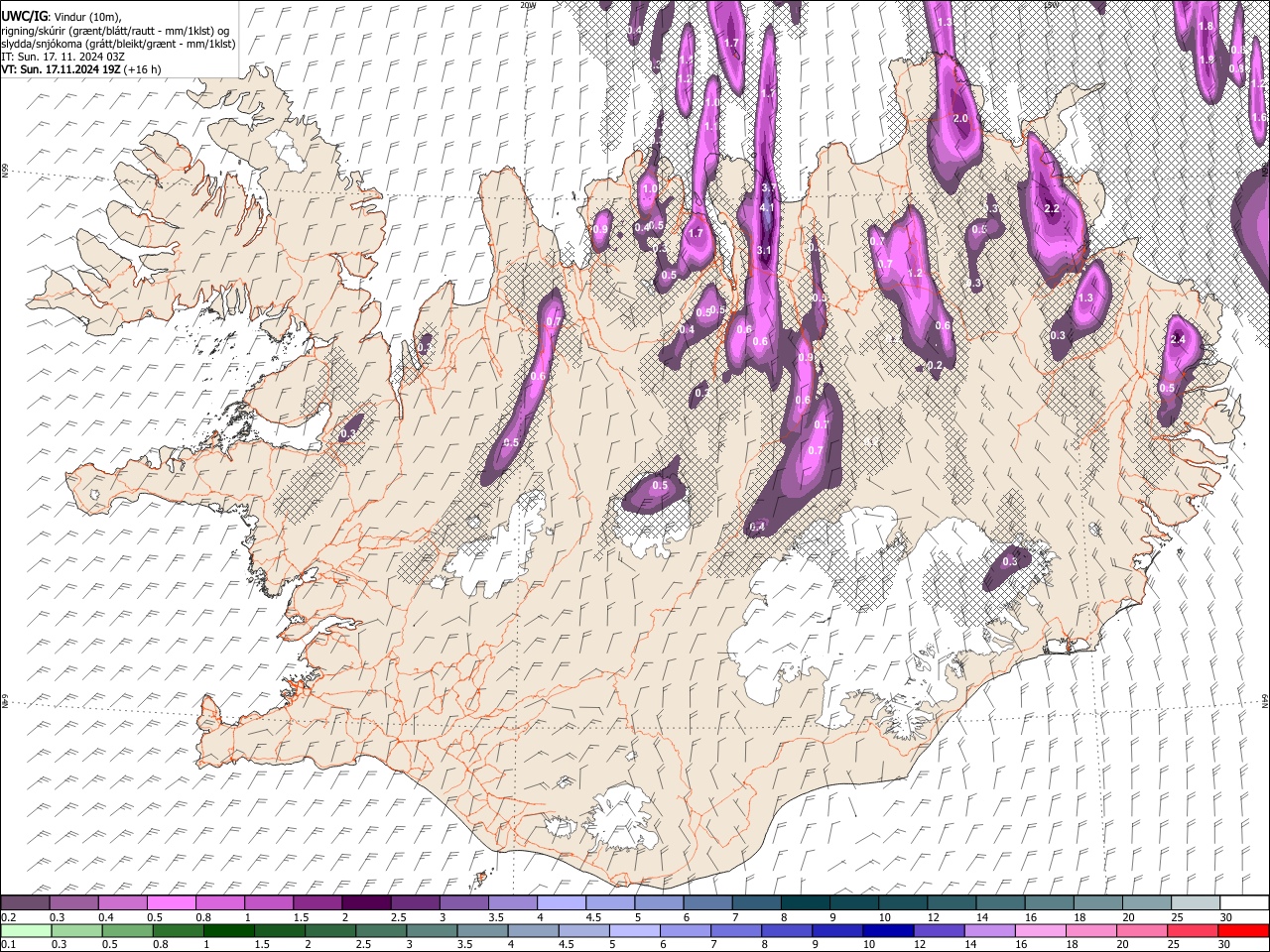Click the 2.2 precipitation value in the northeast
The image size is (1270, 952).
1053,209
